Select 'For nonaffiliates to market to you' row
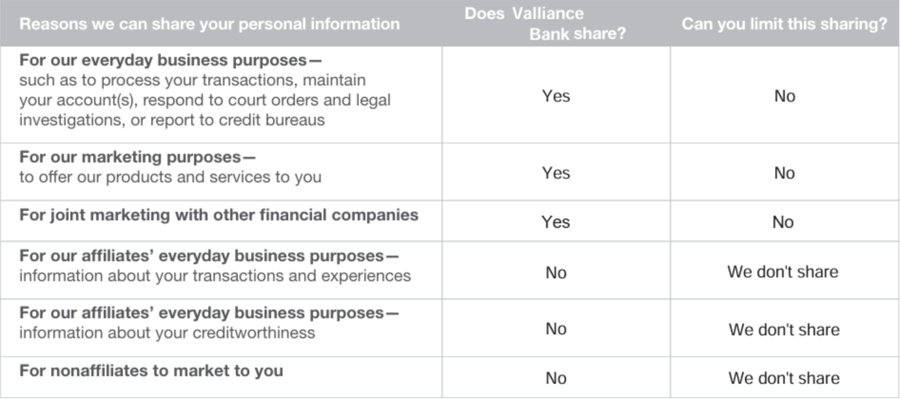 (152, 370)
